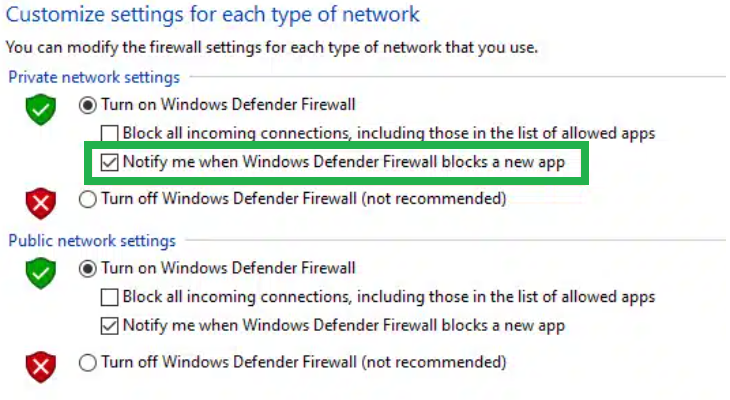730x400 pixels.
Task: Click the red shield icon under Public network settings
Action: [x=40, y=365]
